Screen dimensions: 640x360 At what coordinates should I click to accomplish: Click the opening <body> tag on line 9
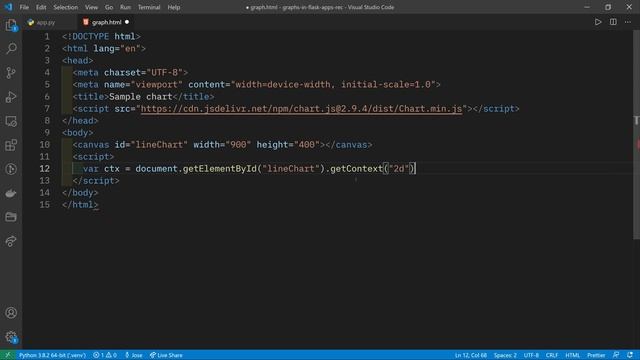78,133
